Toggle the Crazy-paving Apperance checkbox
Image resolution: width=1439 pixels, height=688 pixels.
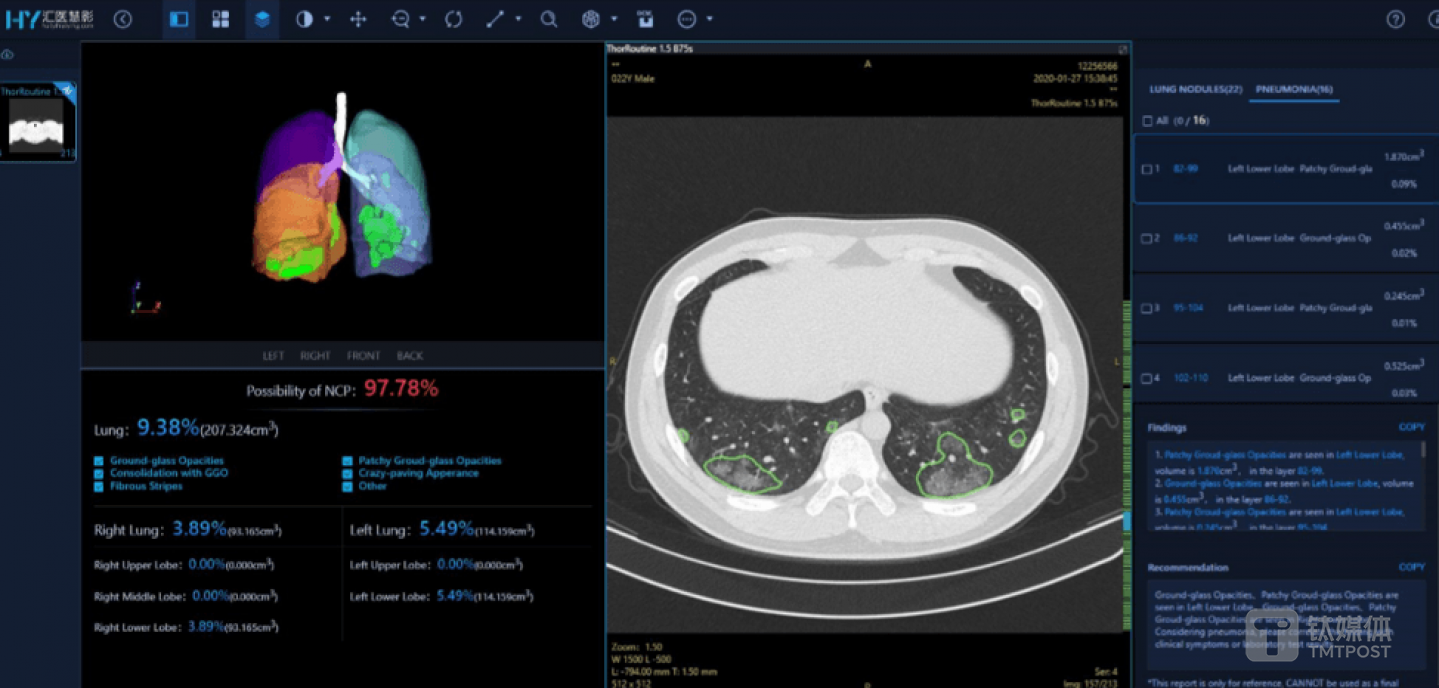[347, 474]
